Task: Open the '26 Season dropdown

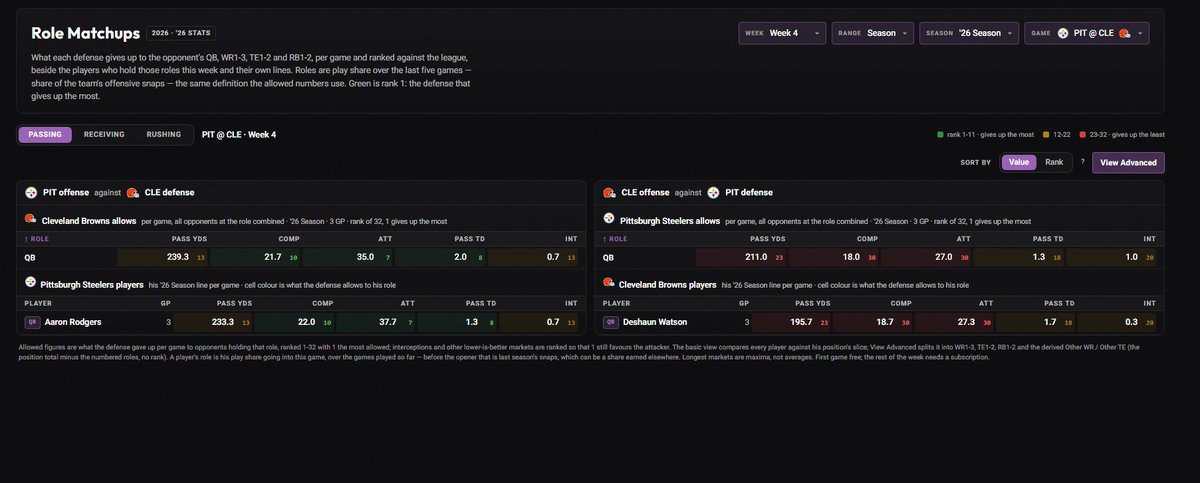Action: tap(969, 33)
